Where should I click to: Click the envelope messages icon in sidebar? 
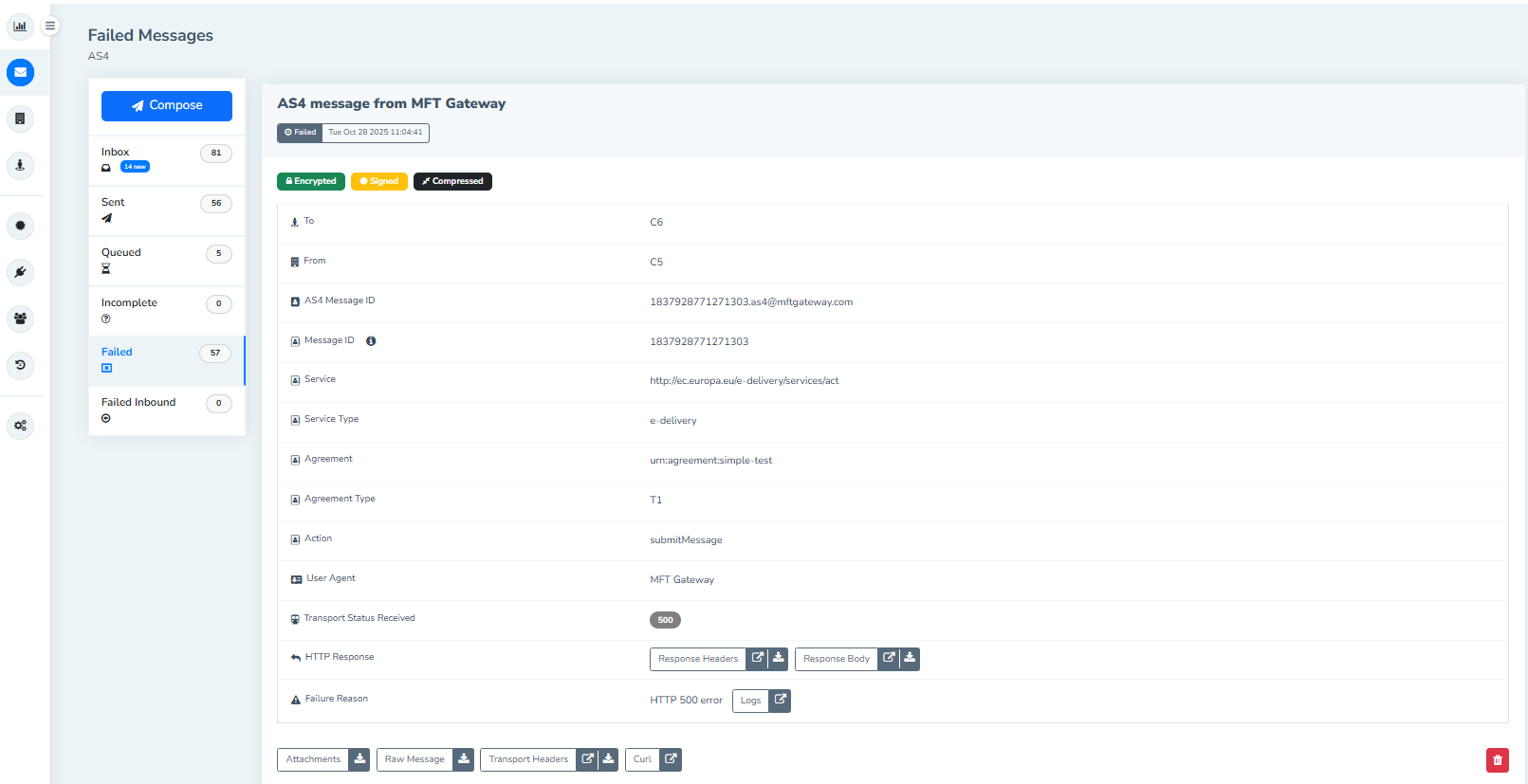click(20, 72)
